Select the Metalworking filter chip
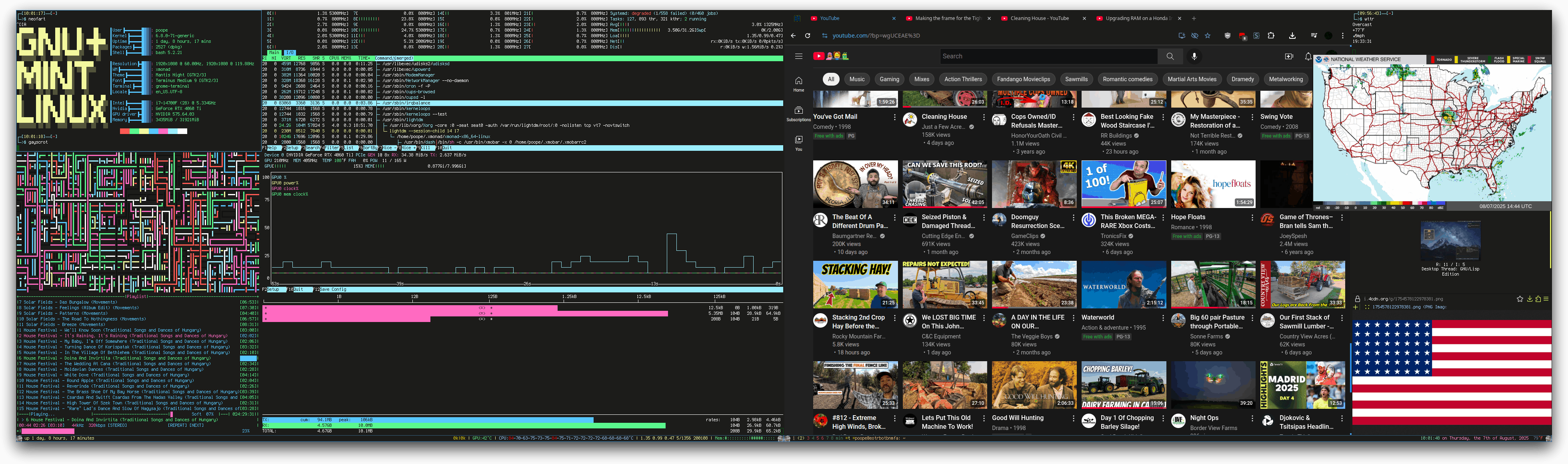1568x464 pixels. pos(1286,79)
